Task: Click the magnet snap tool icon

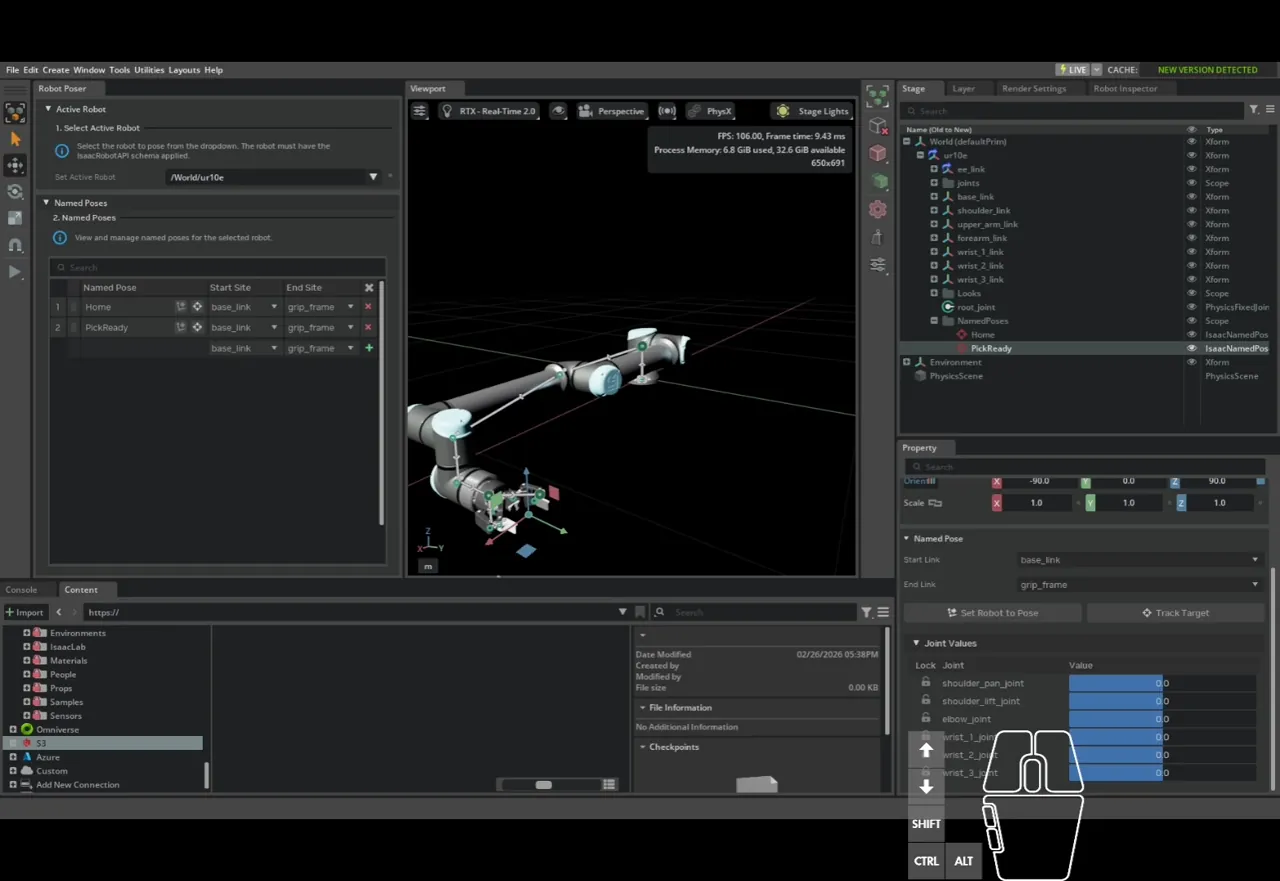Action: coord(15,245)
